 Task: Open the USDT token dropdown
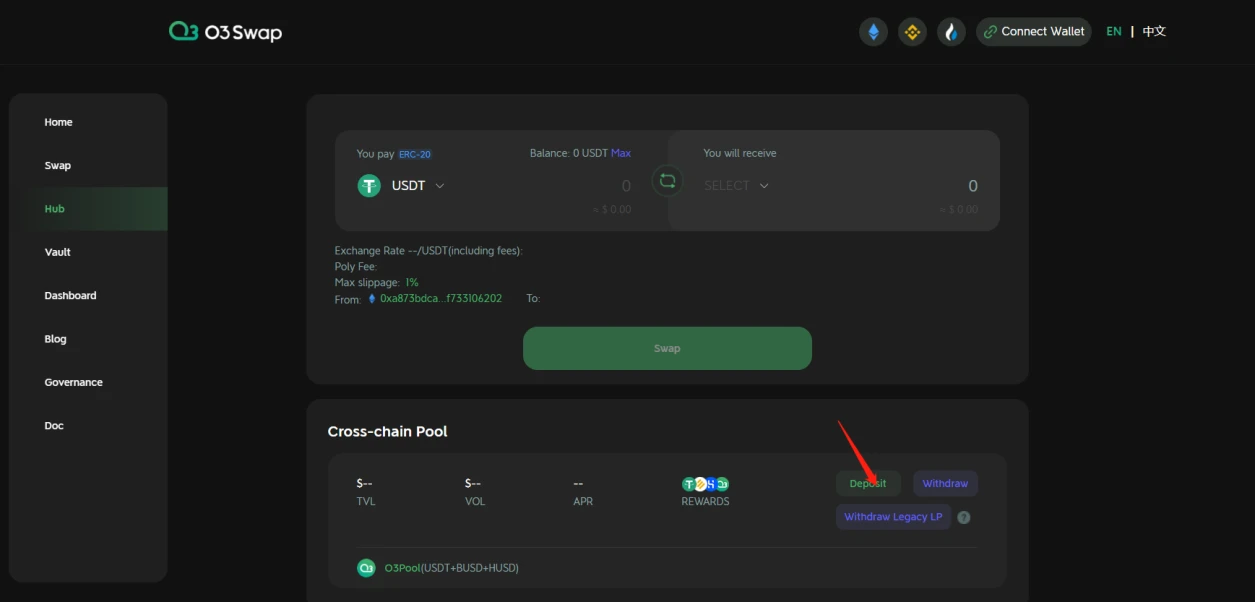(x=419, y=186)
